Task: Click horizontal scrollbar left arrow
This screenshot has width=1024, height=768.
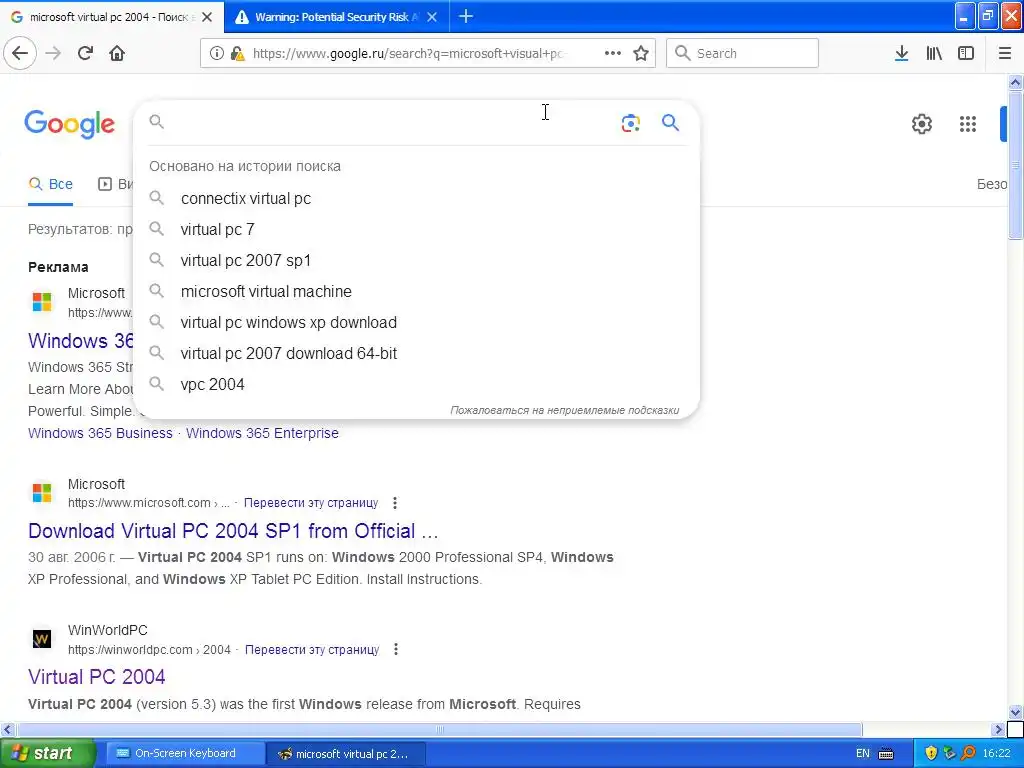Action: pyautogui.click(x=7, y=729)
